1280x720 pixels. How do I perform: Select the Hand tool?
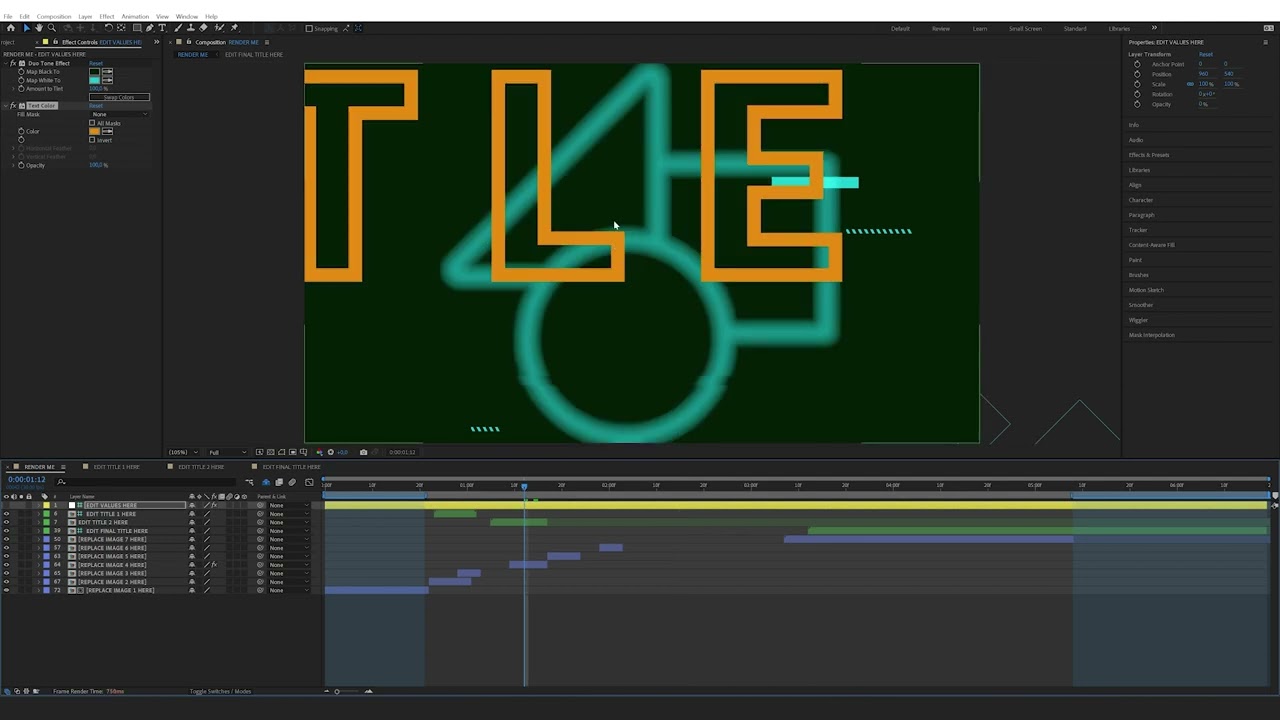[39, 28]
